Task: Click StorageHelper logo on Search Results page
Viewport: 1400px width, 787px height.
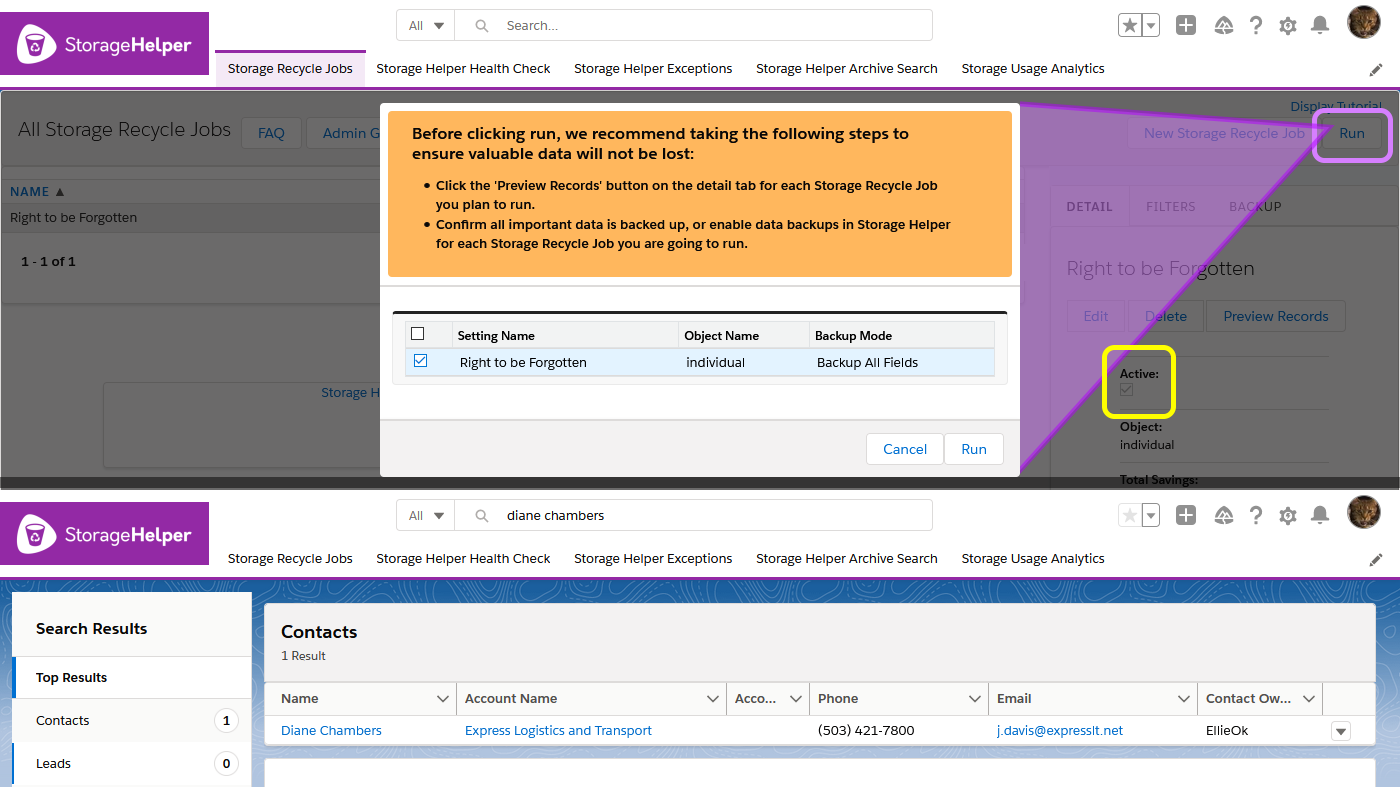Action: pos(105,534)
